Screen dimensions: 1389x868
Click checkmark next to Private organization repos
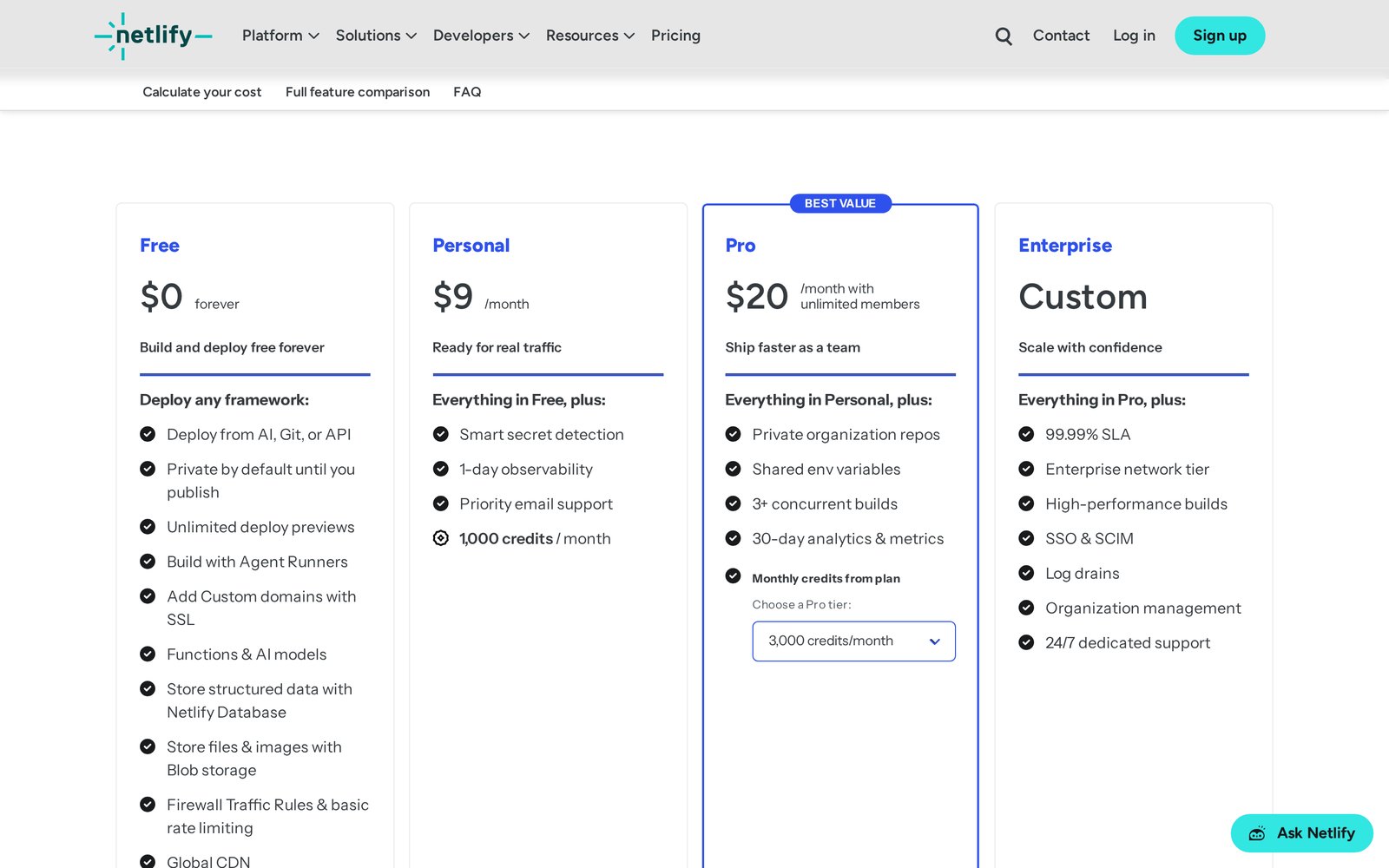(x=734, y=434)
